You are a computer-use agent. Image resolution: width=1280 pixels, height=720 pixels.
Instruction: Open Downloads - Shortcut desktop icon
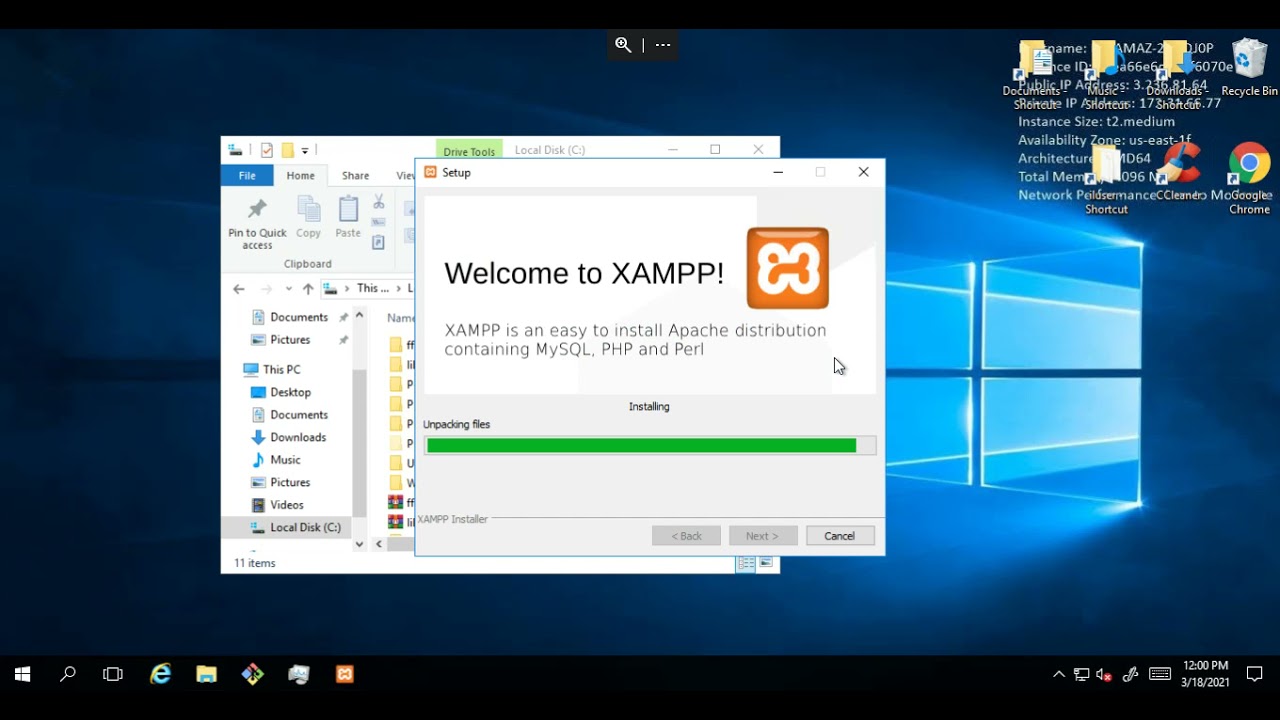[x=1177, y=75]
